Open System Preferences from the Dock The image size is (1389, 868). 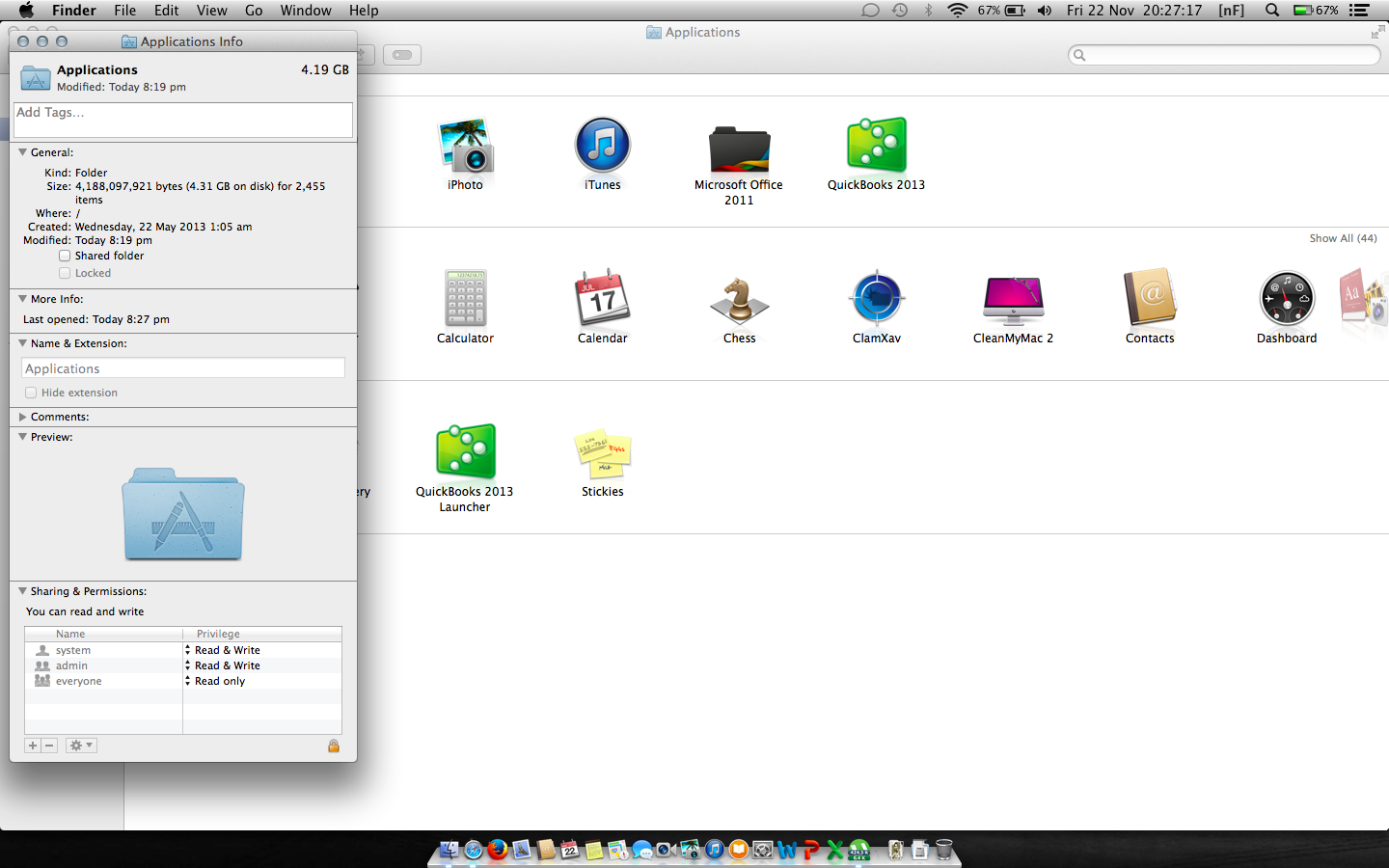click(x=763, y=850)
